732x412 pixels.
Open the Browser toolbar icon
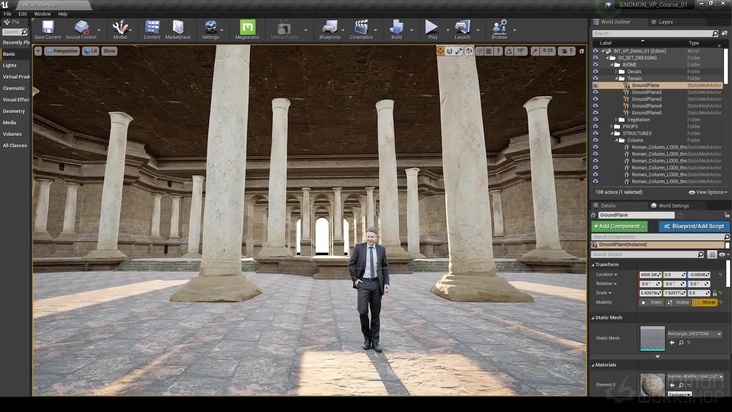(x=499, y=28)
